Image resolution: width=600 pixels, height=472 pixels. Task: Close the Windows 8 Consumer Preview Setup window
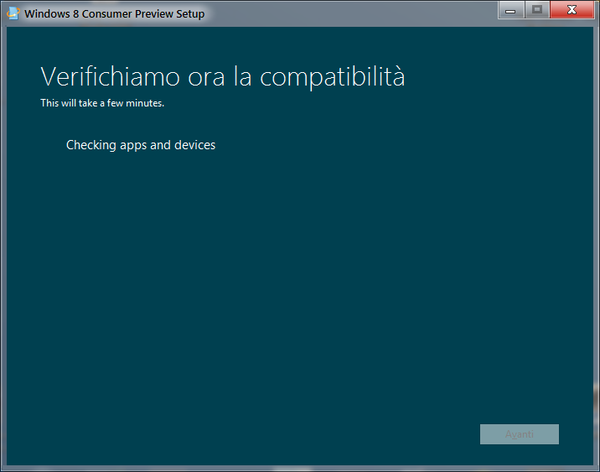click(x=572, y=10)
